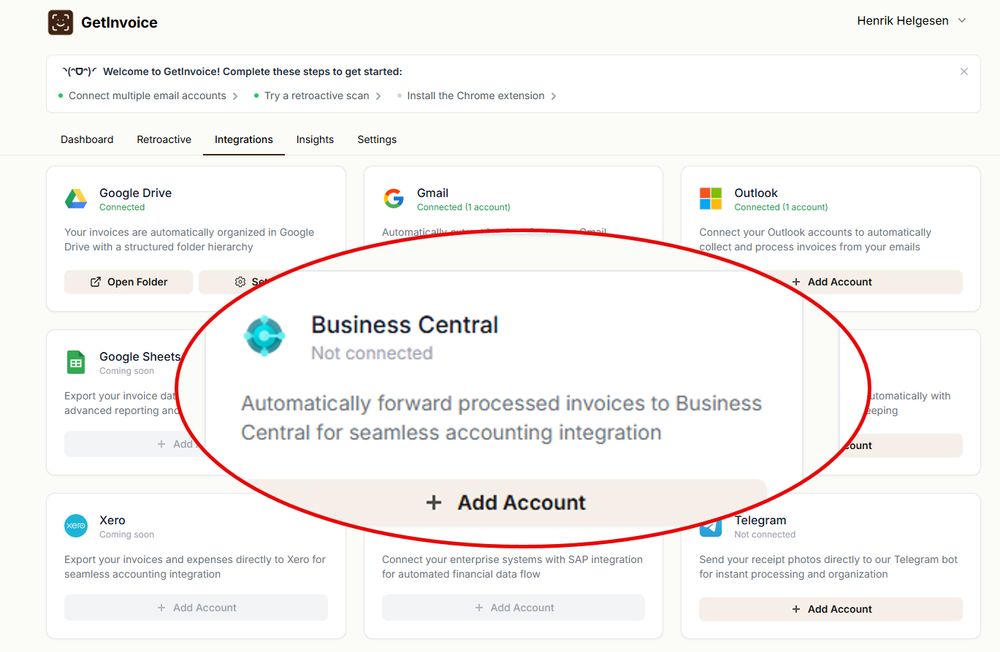The width and height of the screenshot is (1000, 652).
Task: Click the Telegram bot description text
Action: click(x=828, y=567)
